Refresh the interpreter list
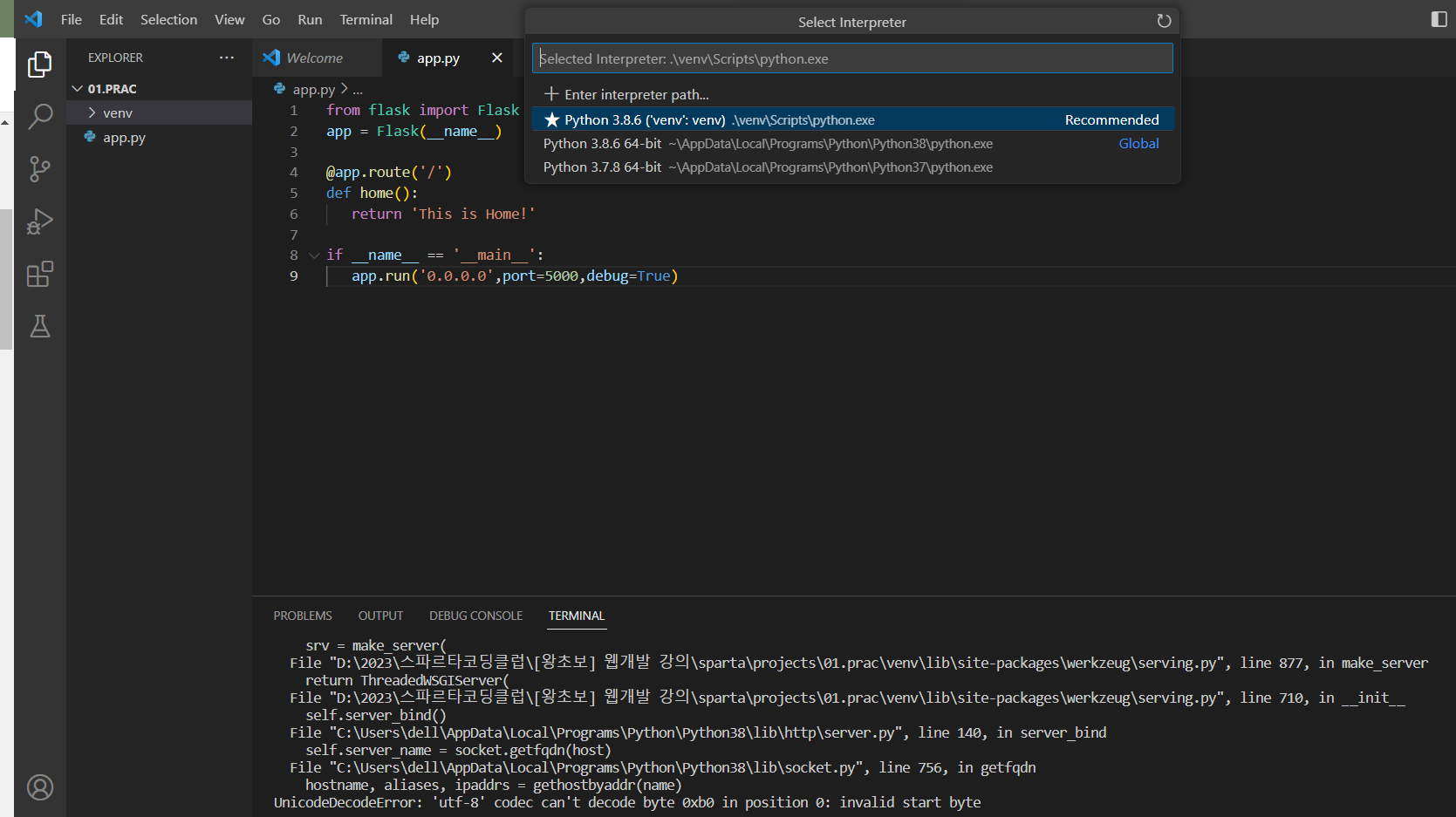 pos(1164,21)
